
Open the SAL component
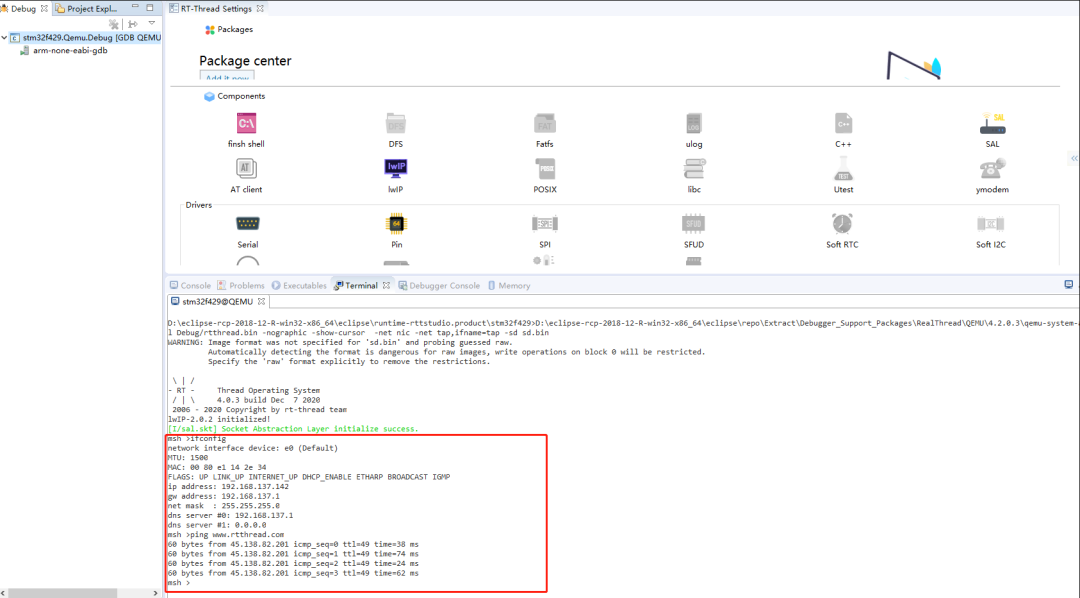993,124
